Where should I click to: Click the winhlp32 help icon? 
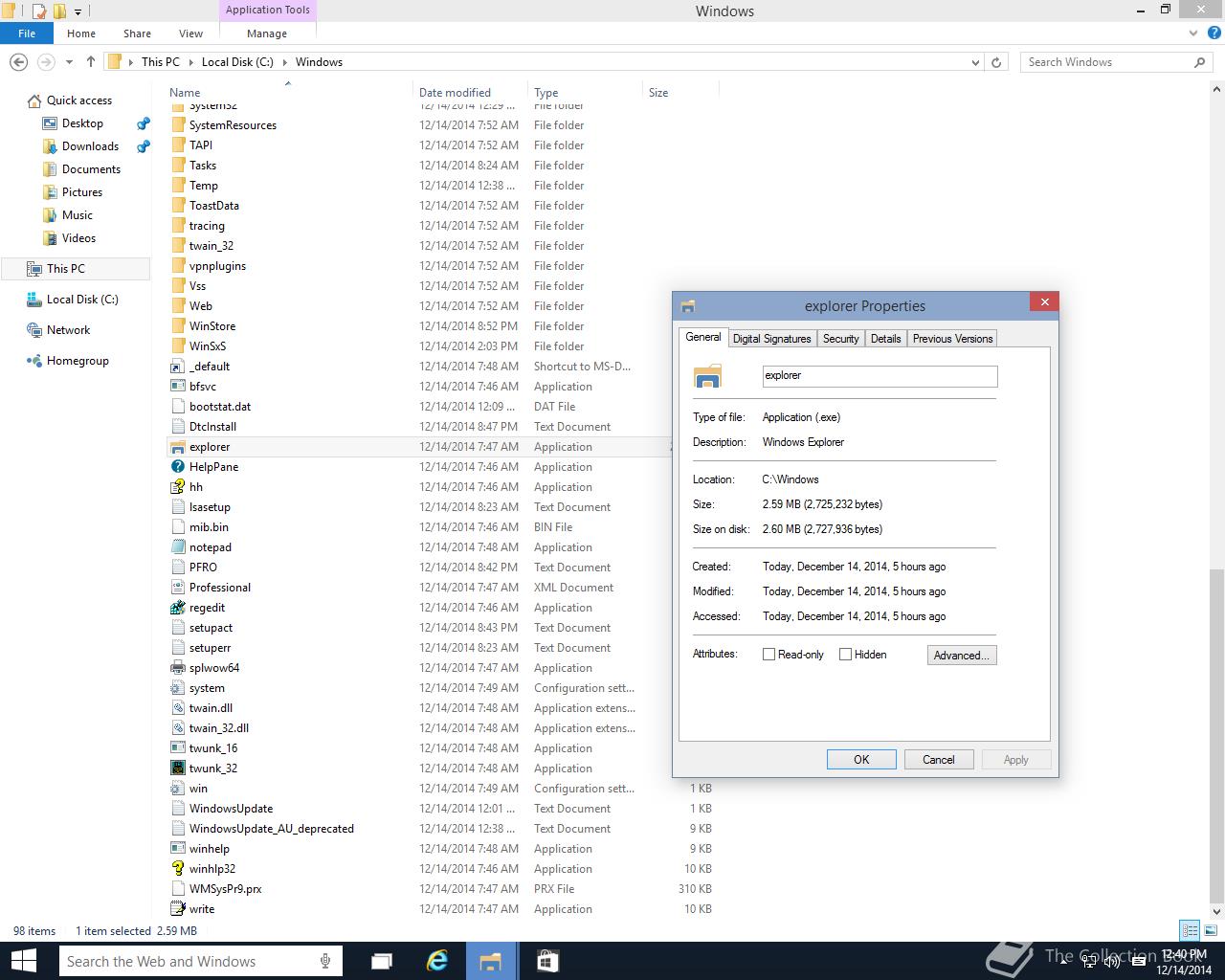click(x=177, y=869)
